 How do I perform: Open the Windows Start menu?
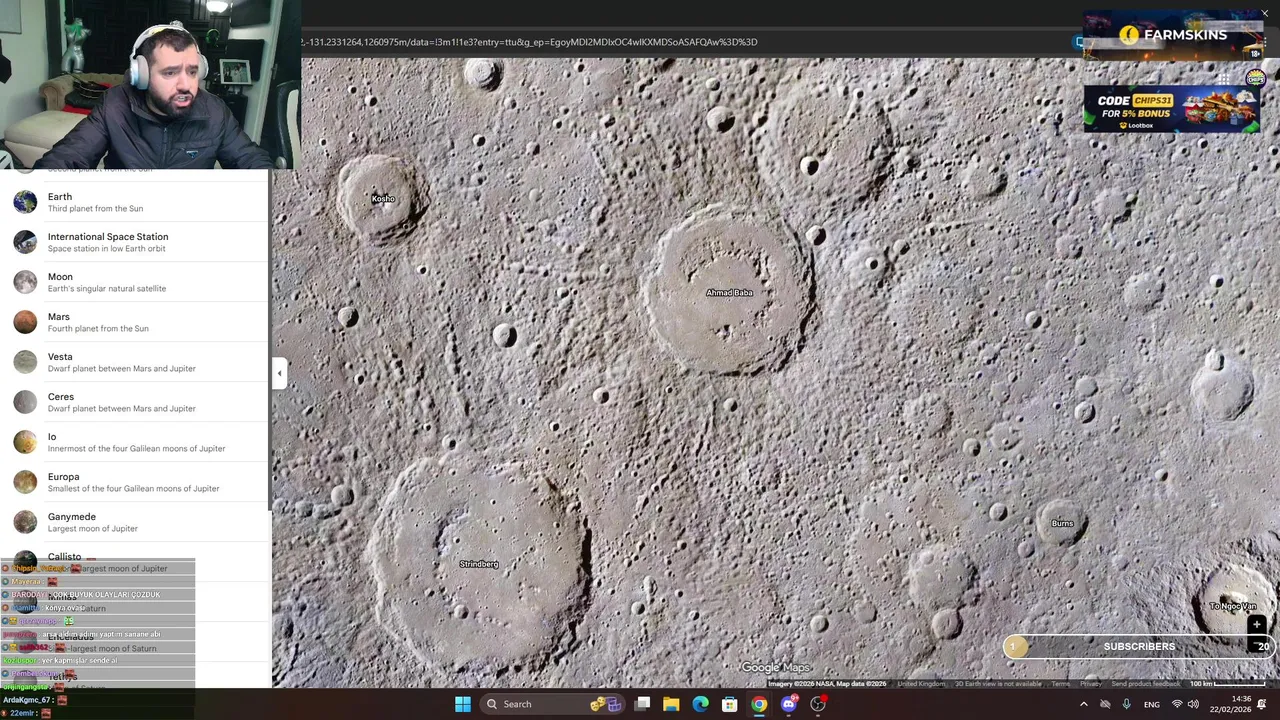[x=462, y=704]
